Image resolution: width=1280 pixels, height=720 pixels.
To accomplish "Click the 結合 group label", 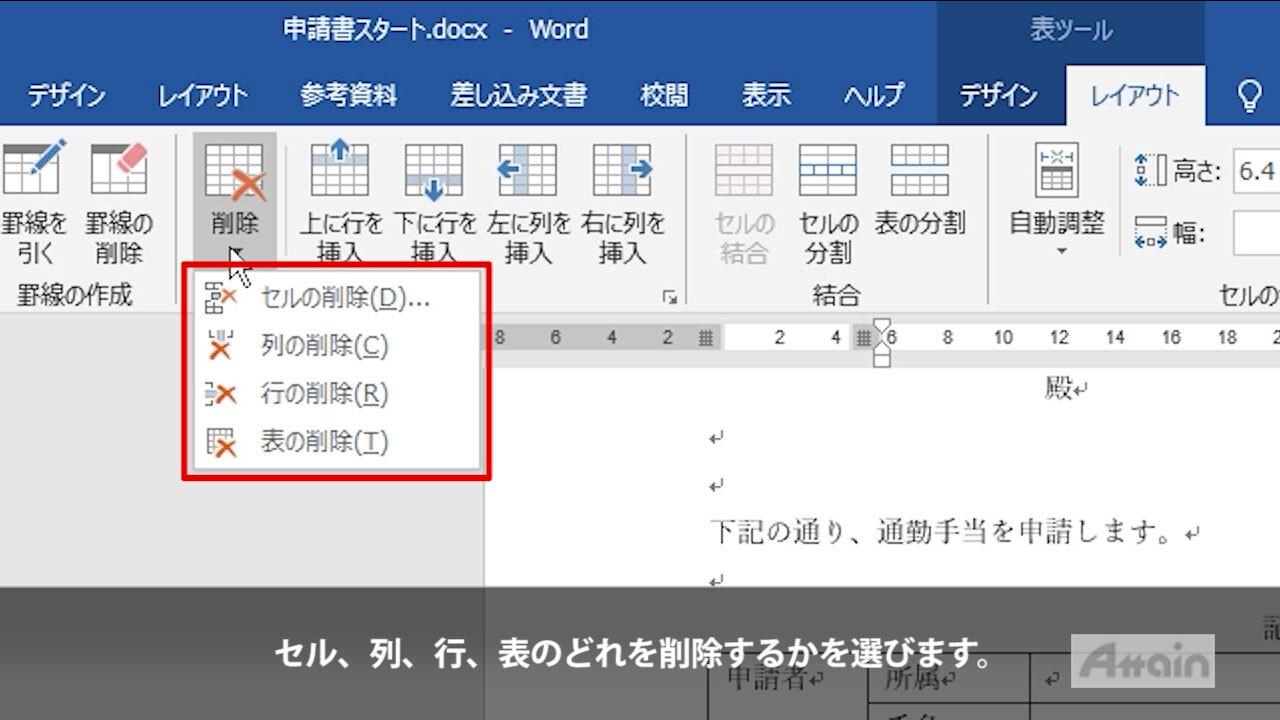I will click(836, 296).
